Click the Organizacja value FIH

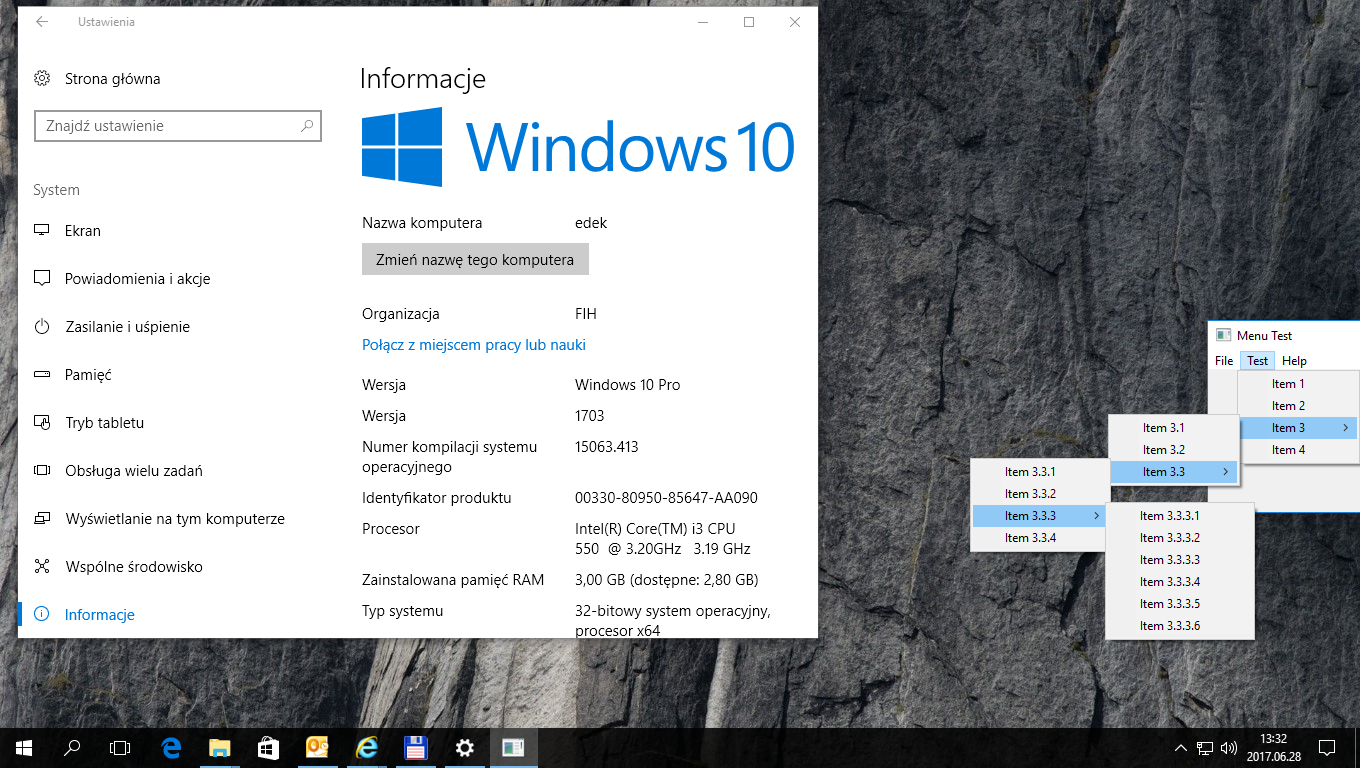(586, 314)
